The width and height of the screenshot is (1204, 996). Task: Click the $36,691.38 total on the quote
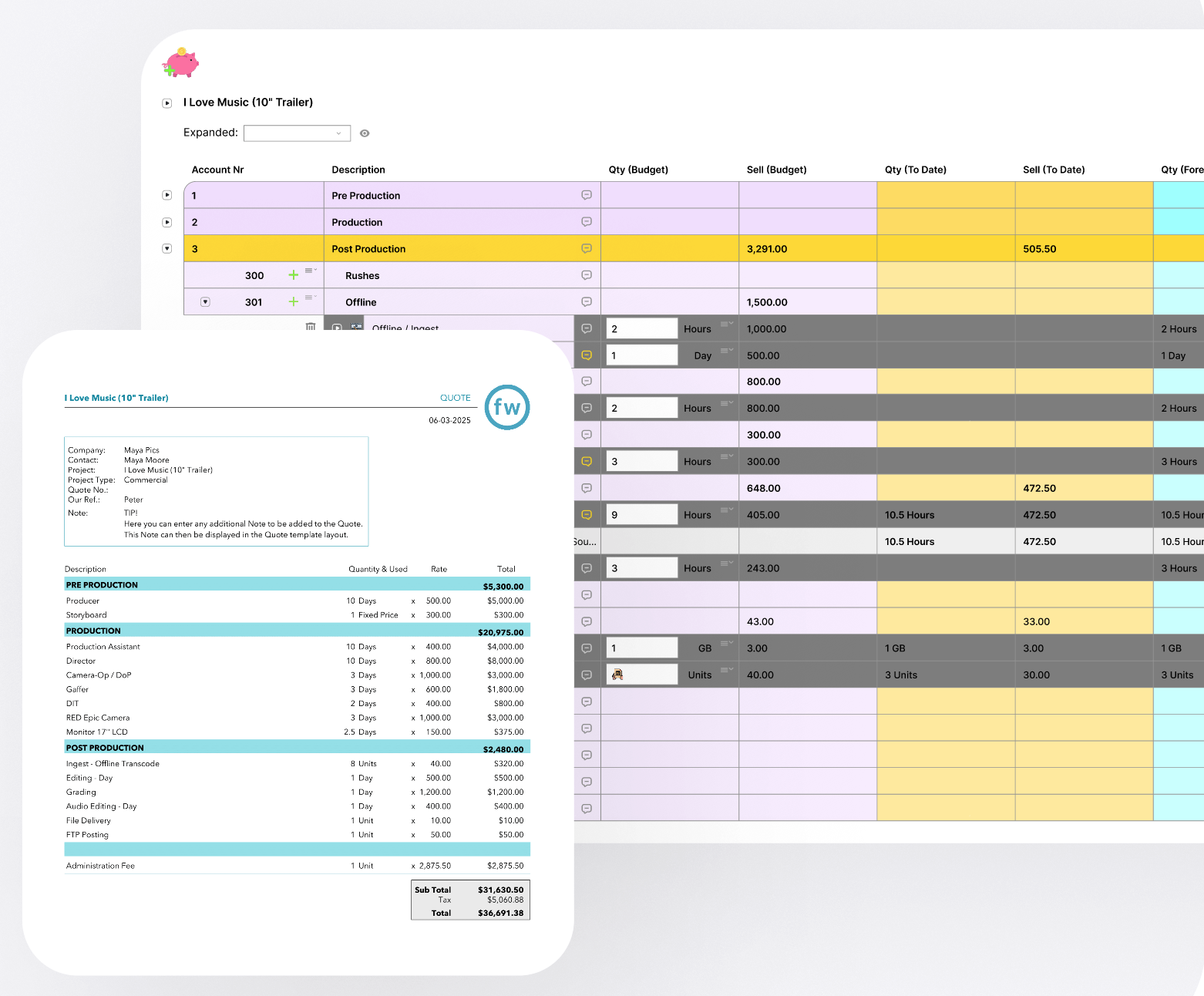tap(500, 913)
